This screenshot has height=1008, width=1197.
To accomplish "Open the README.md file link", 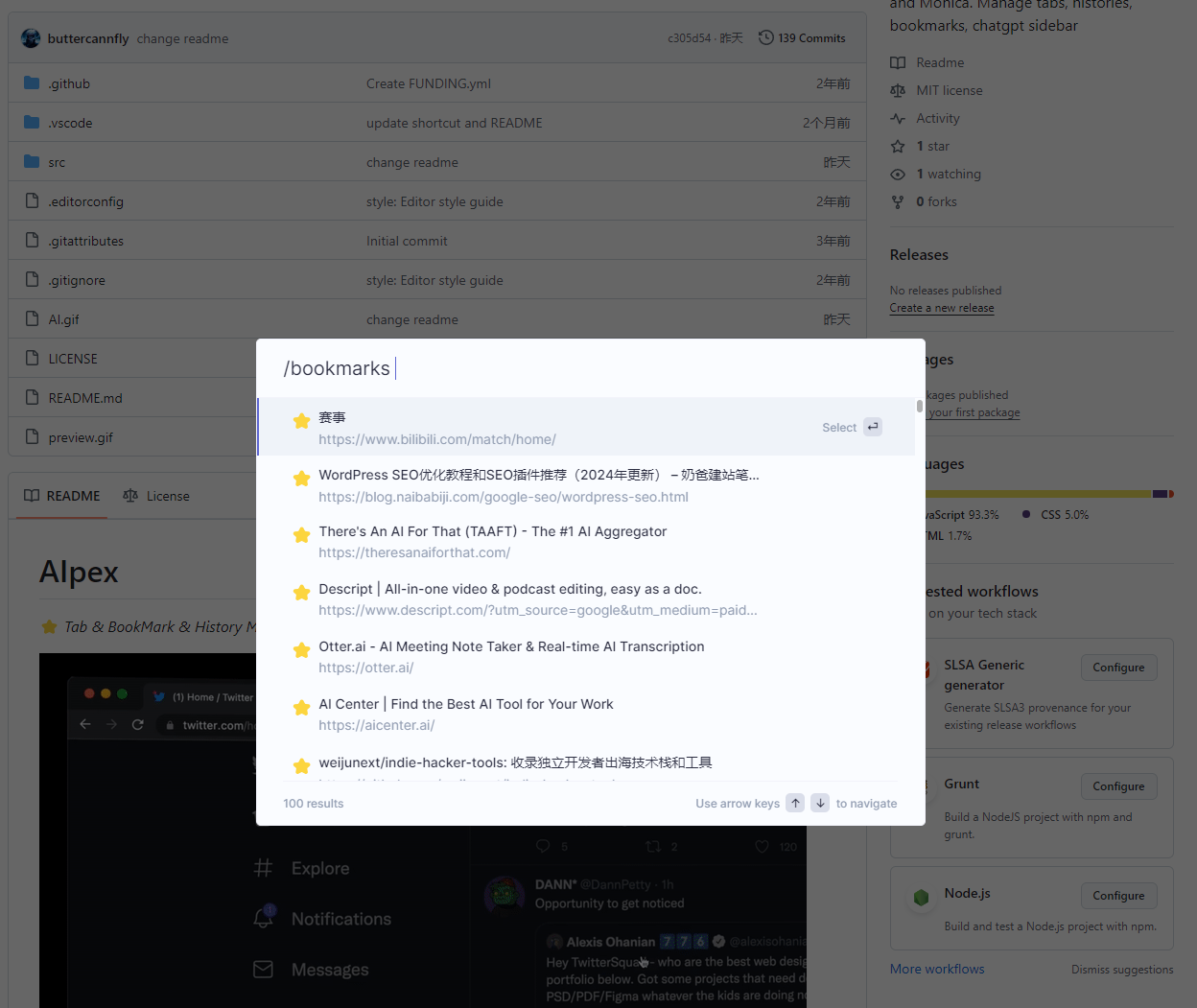I will coord(85,398).
